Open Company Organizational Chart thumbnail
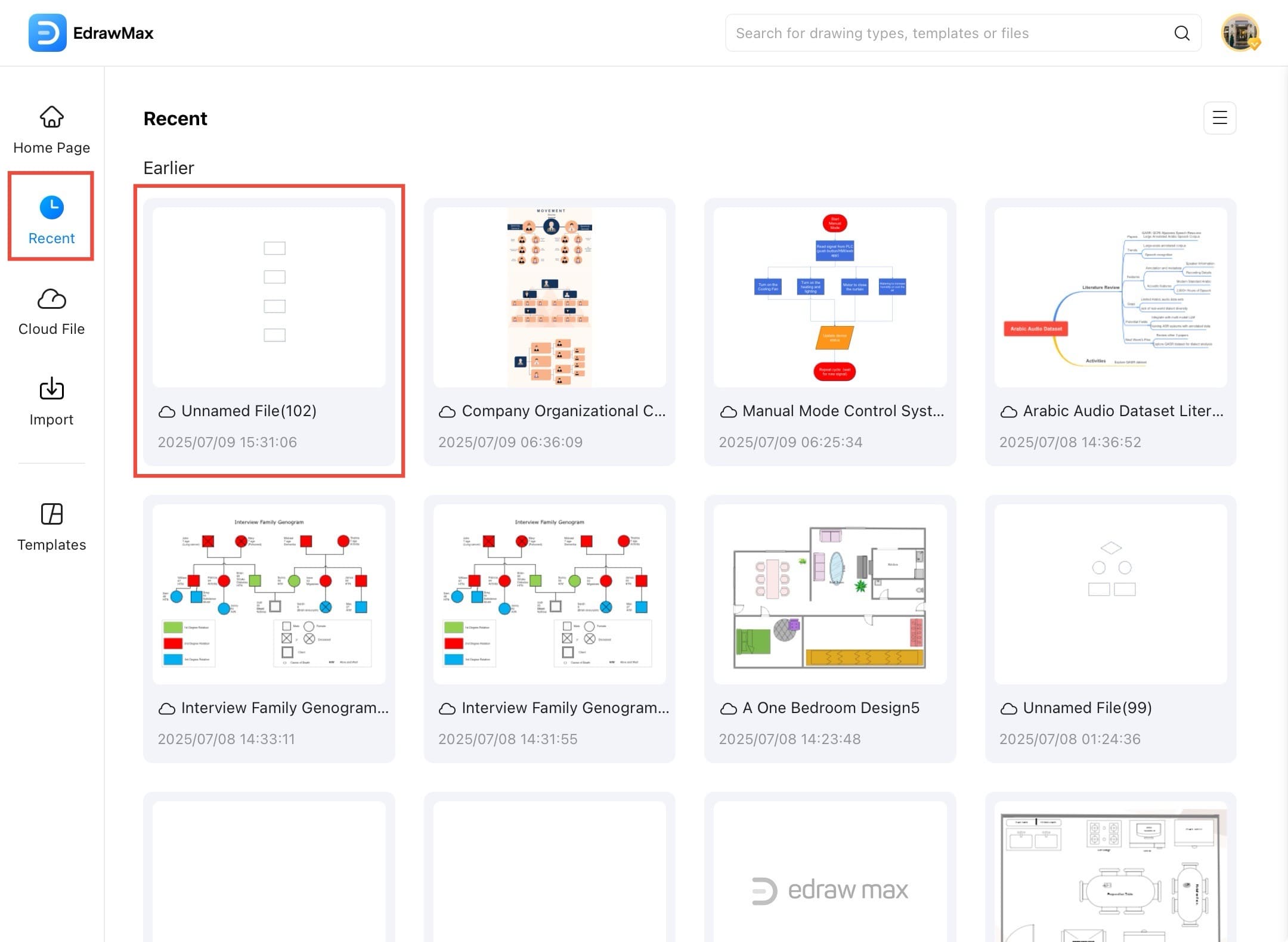The image size is (1288, 942). point(549,297)
